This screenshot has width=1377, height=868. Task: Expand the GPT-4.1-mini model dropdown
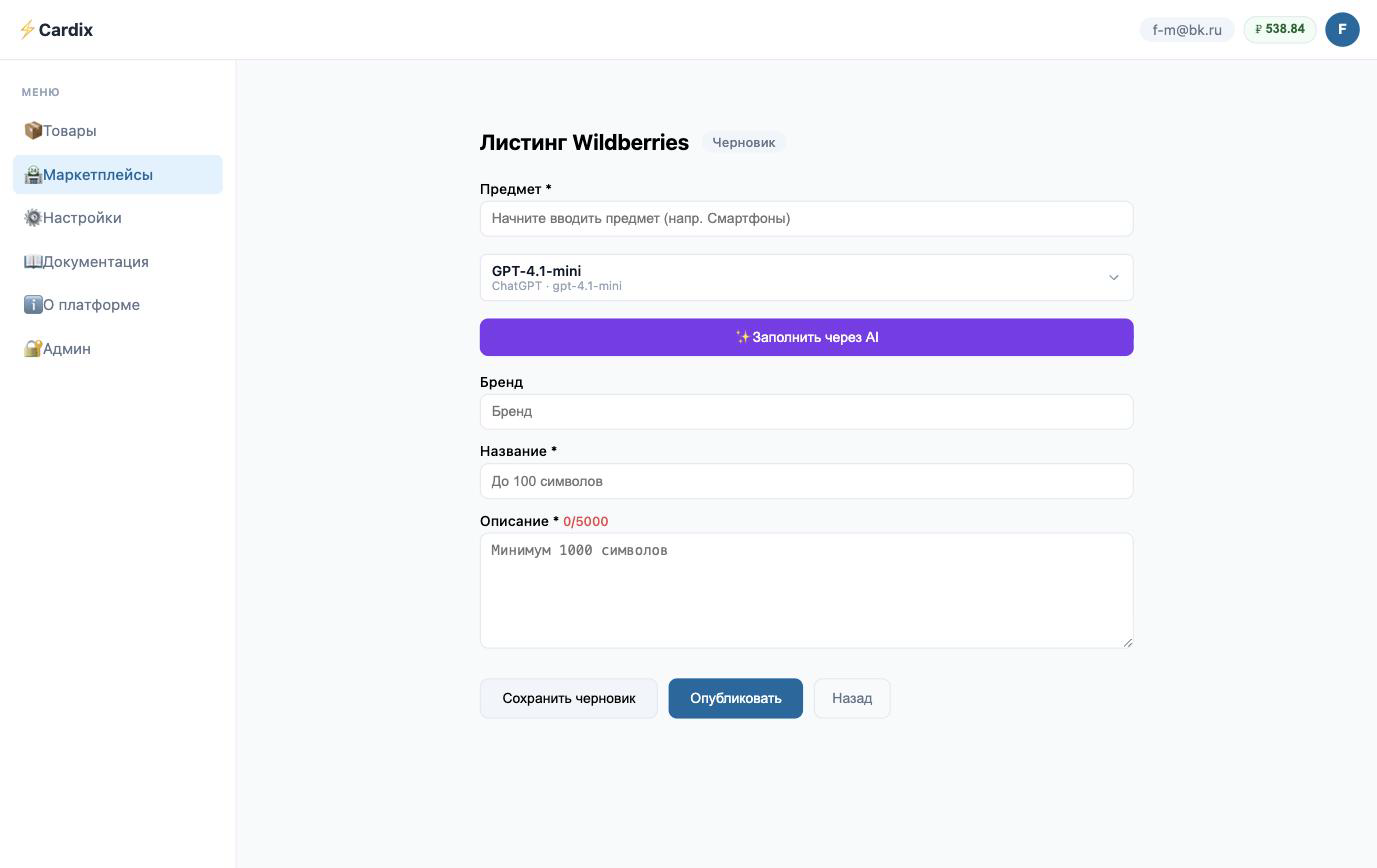(x=806, y=278)
